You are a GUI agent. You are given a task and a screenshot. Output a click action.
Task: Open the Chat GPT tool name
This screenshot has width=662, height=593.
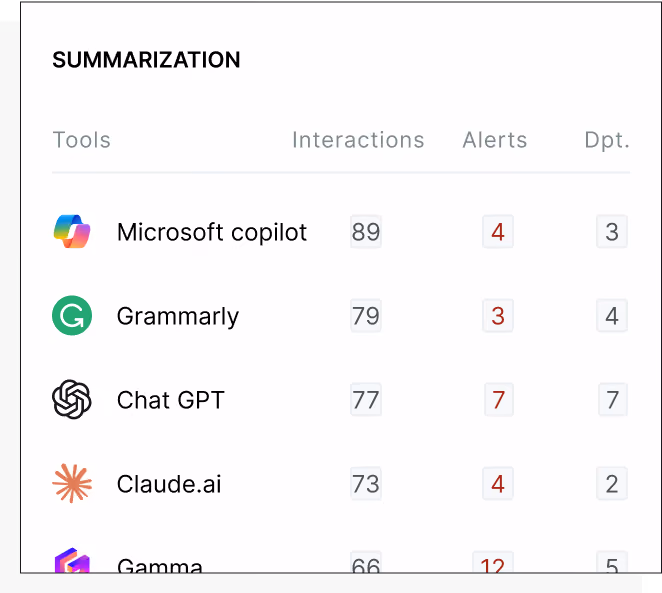(171, 400)
